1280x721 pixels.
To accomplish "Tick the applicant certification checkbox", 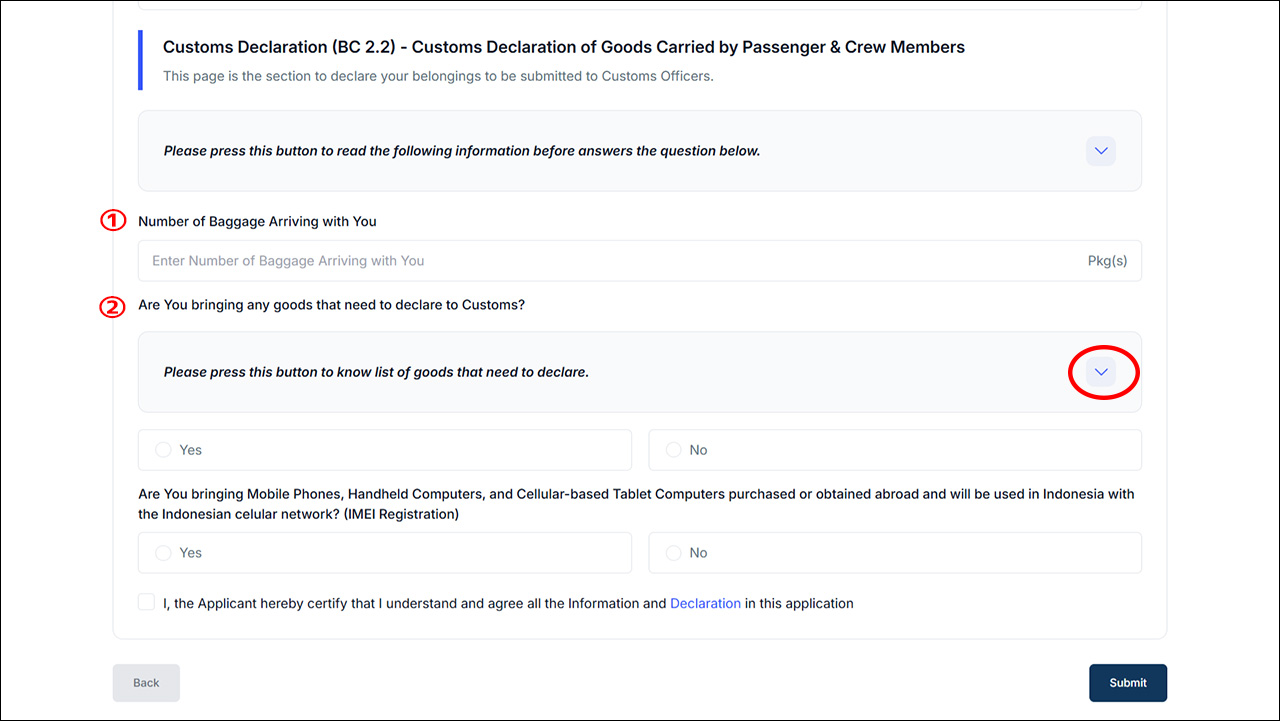I will click(x=147, y=603).
